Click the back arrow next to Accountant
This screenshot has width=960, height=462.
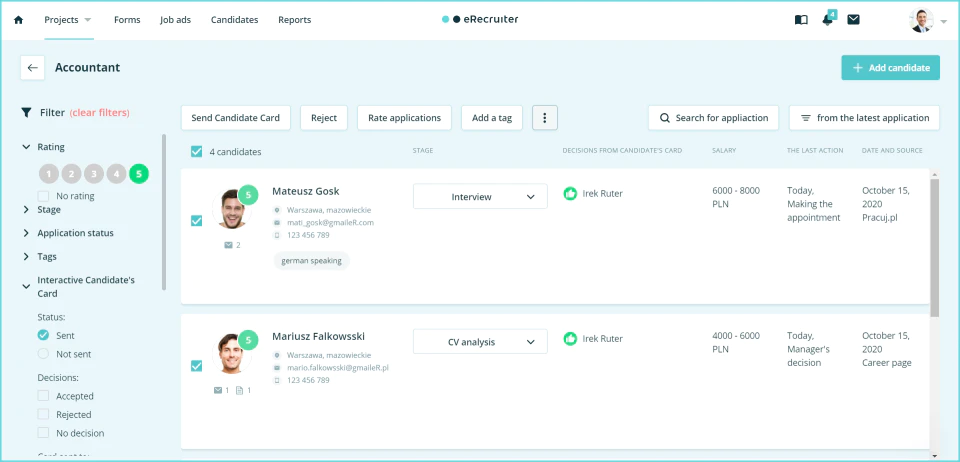coord(32,68)
